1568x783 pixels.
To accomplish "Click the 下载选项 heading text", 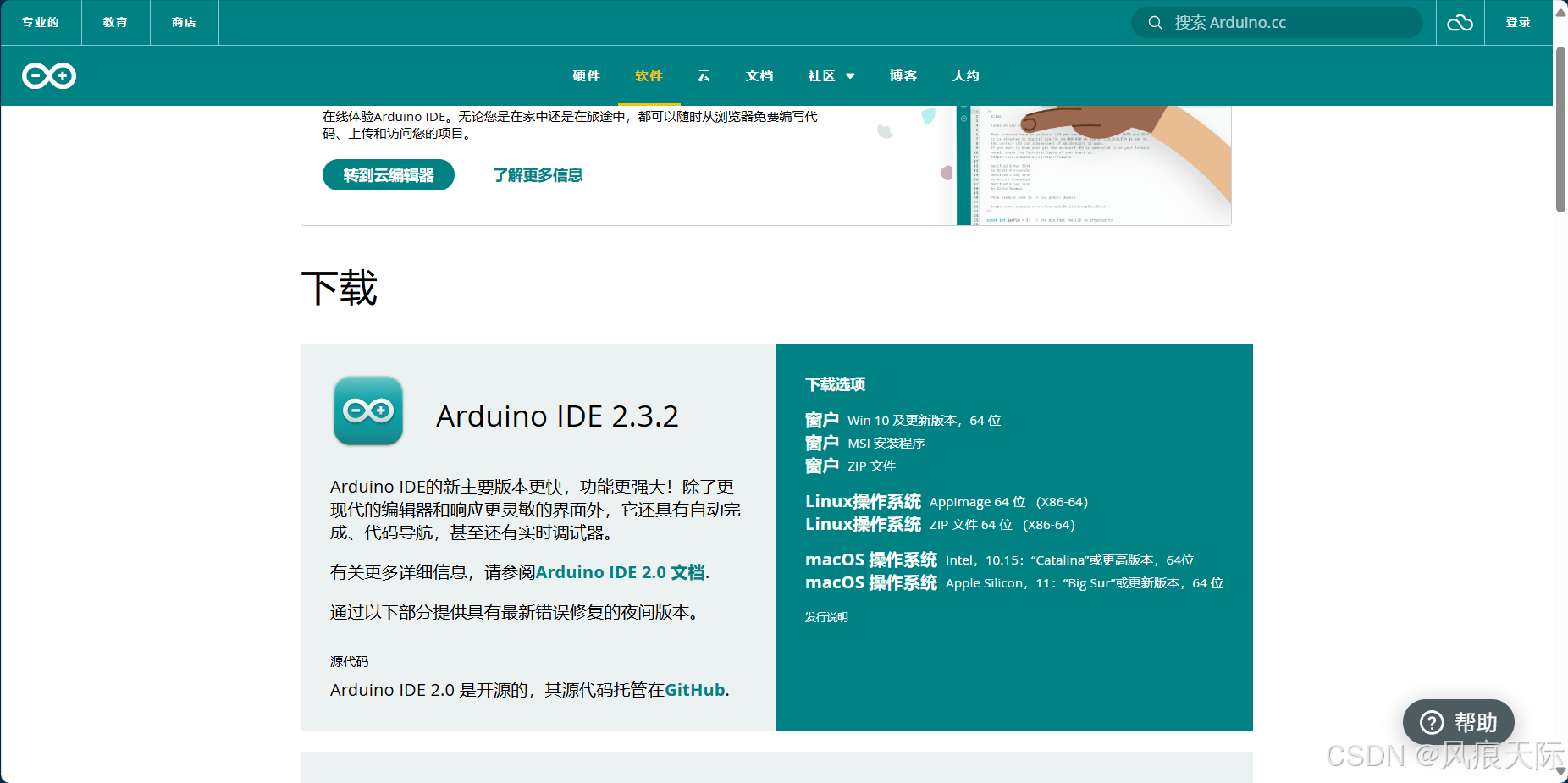I will pos(835,384).
